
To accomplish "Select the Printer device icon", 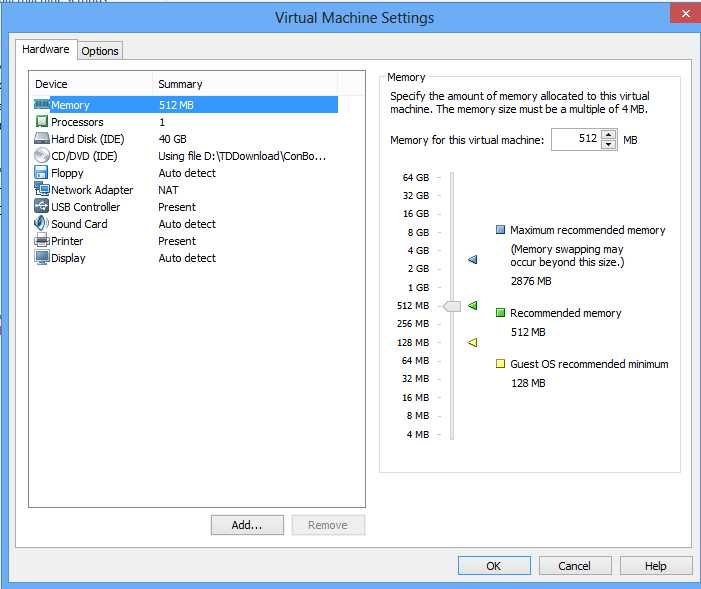I will click(x=42, y=241).
